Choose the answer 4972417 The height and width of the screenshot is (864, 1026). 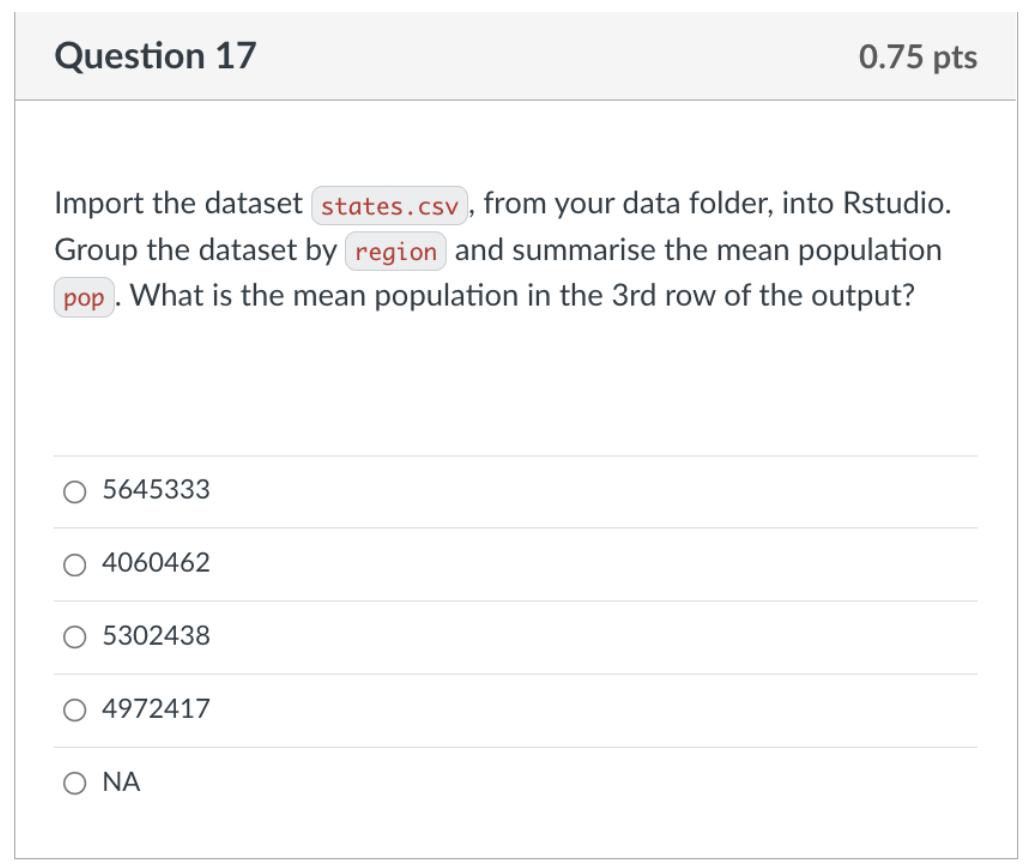(155, 709)
